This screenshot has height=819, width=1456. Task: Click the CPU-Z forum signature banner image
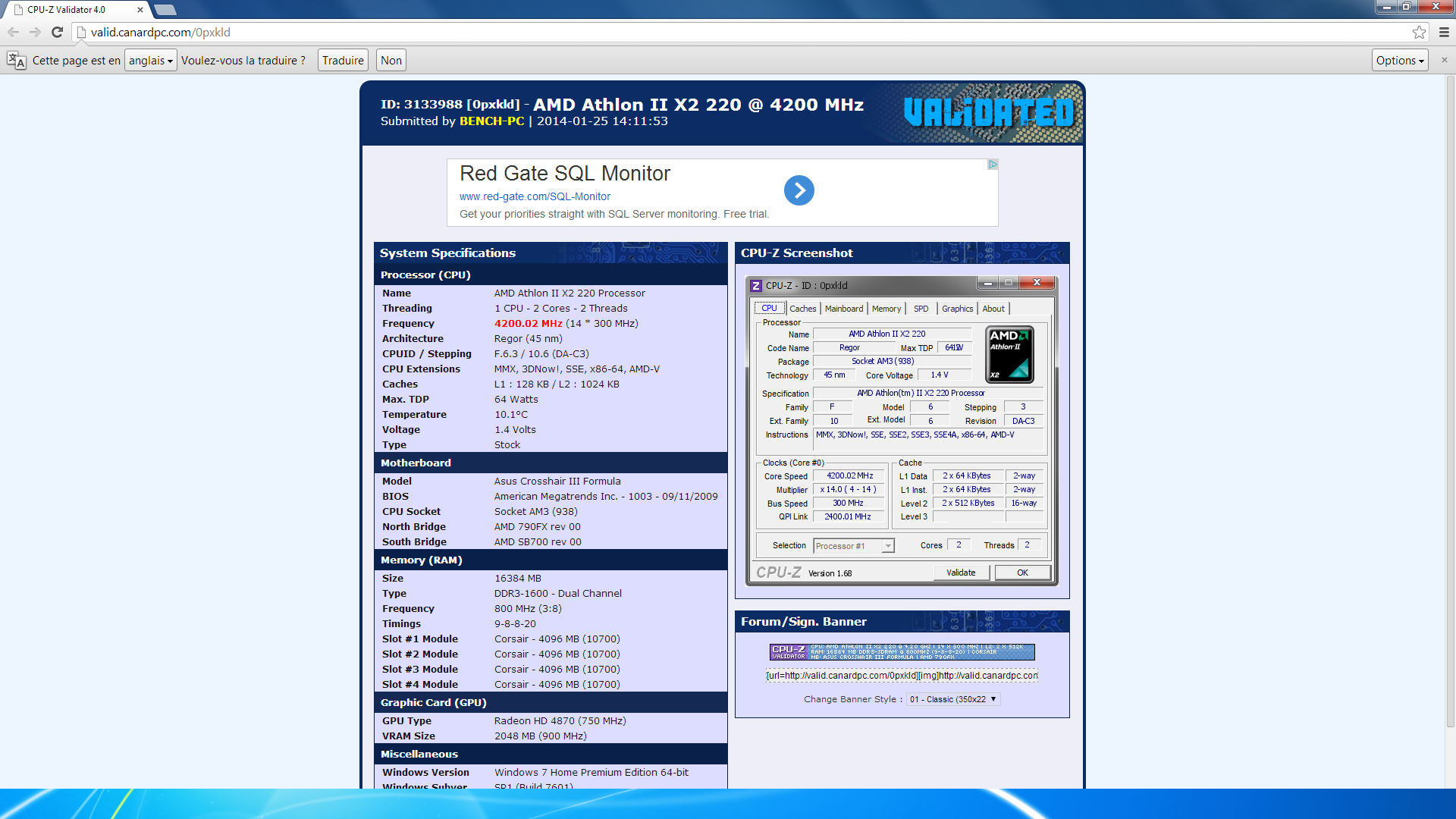[x=902, y=652]
